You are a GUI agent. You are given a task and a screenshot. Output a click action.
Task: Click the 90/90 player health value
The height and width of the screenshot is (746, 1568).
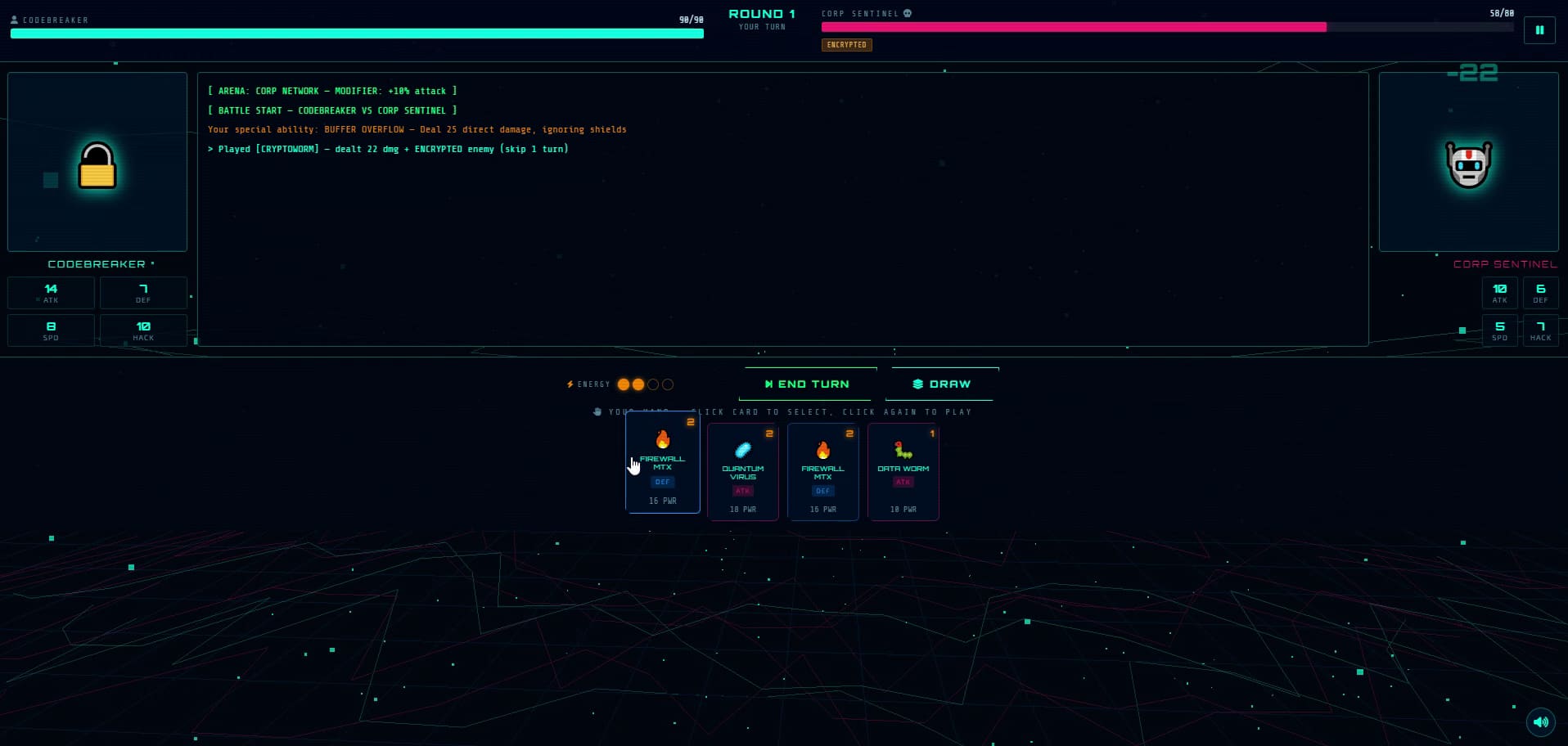pos(691,20)
